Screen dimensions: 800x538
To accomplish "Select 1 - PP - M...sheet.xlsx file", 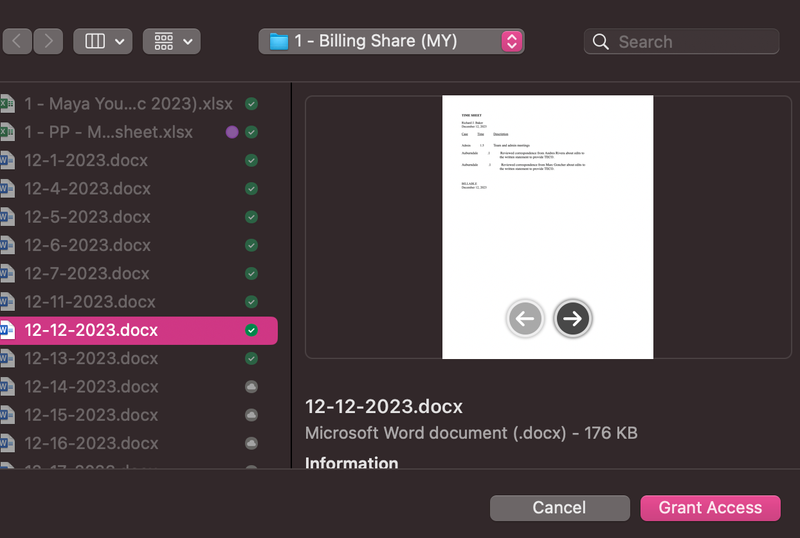I will pos(138,132).
